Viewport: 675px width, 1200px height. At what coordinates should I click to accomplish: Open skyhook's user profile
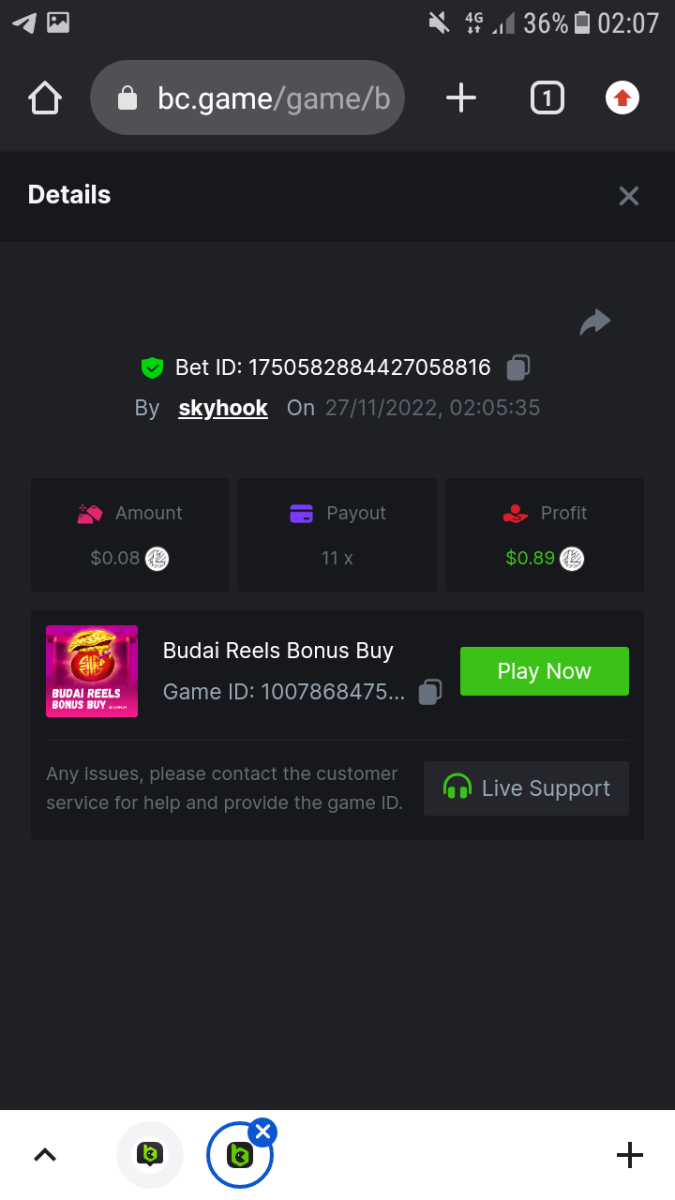pos(223,408)
